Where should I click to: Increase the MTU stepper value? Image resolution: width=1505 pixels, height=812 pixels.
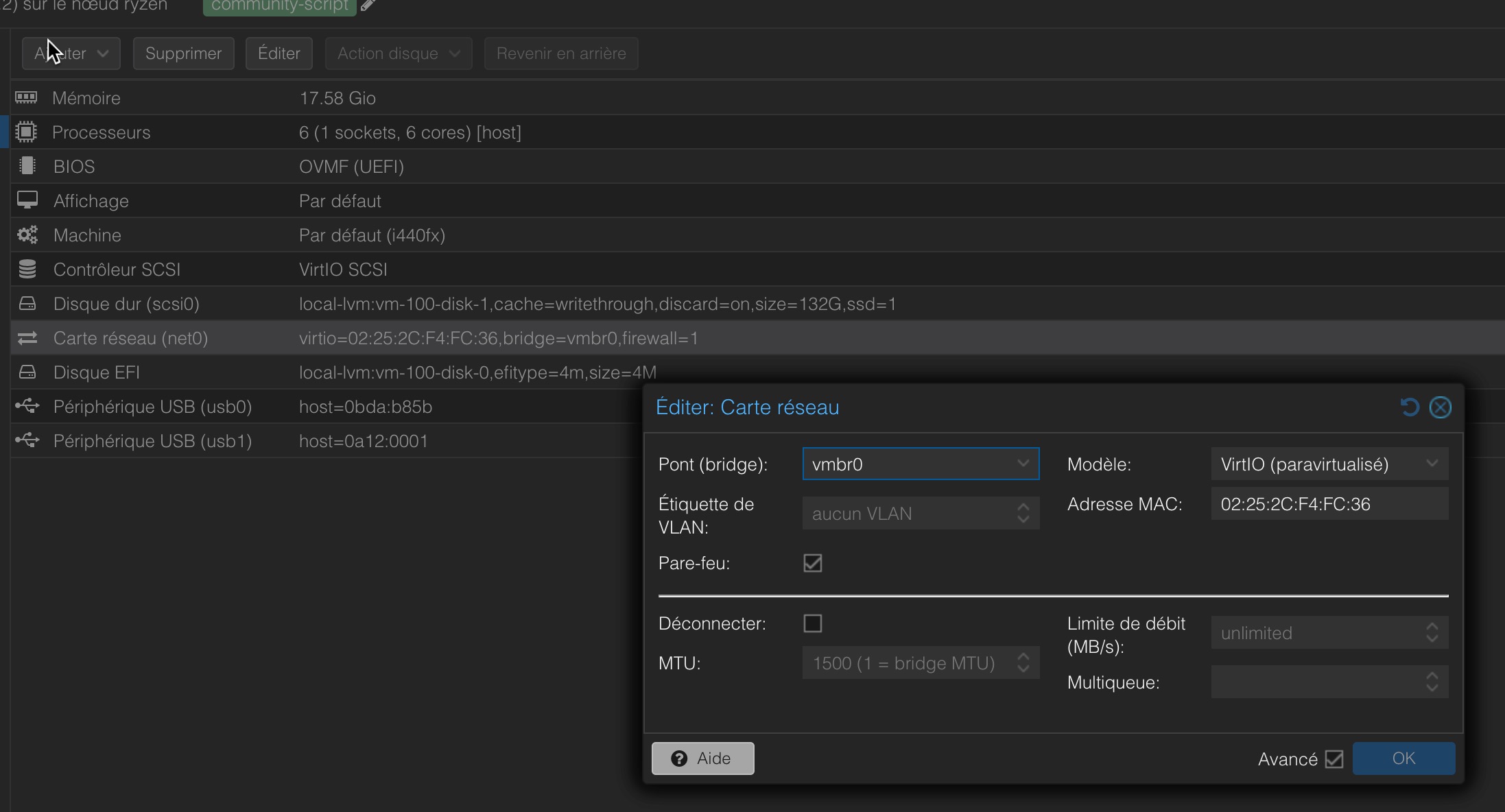[x=1023, y=656]
